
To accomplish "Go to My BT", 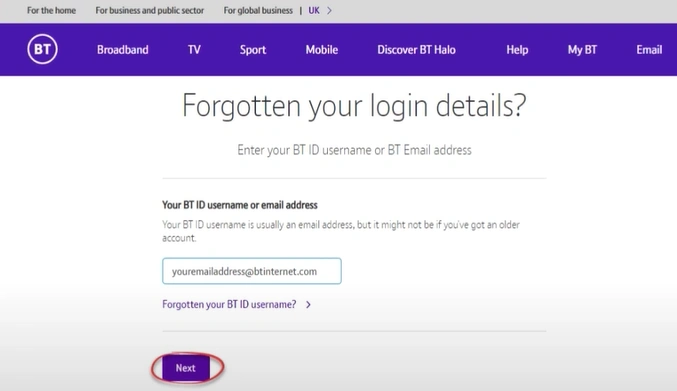I will tap(582, 50).
